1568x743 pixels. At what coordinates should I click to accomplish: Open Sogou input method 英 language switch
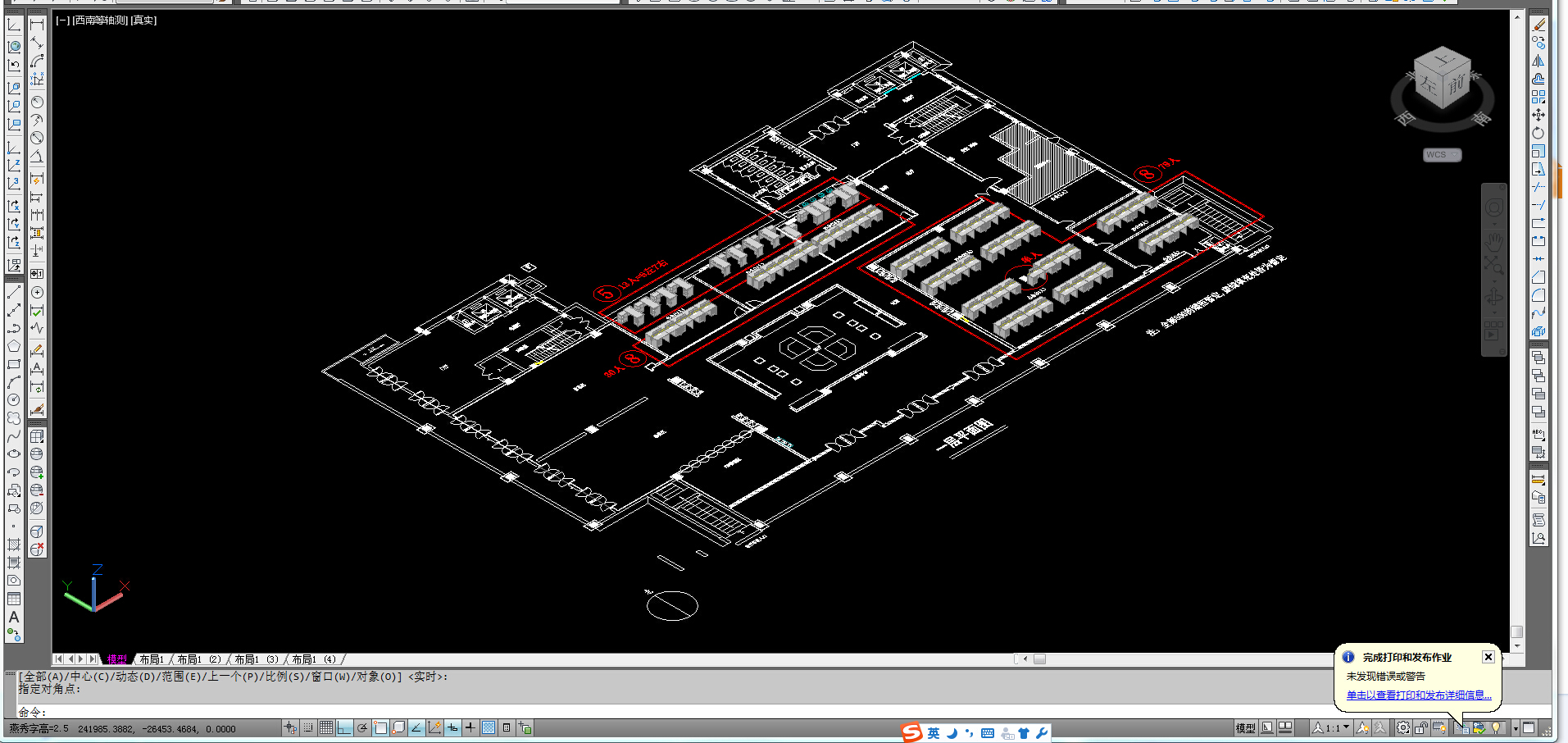click(x=933, y=732)
